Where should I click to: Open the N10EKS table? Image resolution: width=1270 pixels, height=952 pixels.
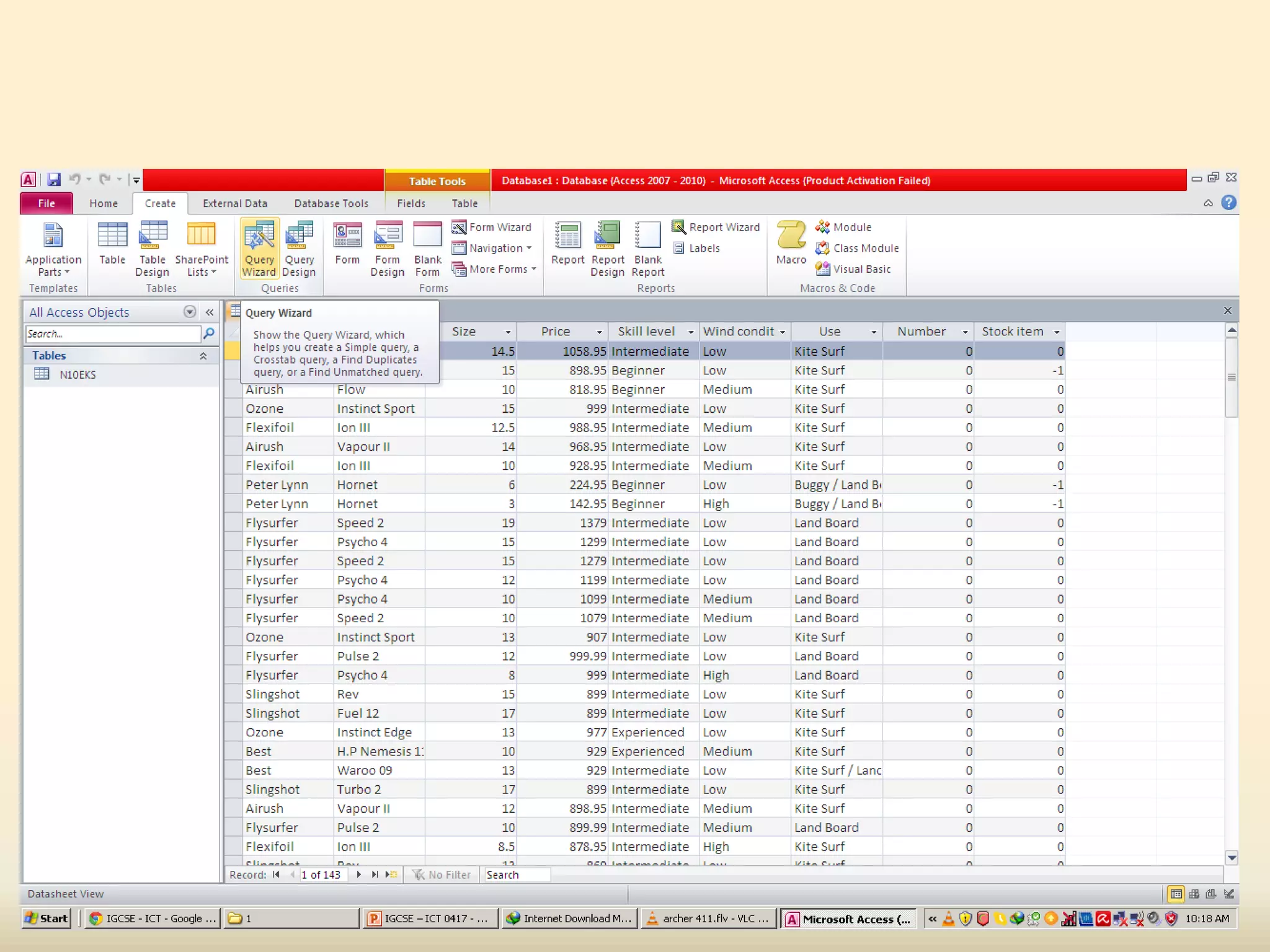pos(77,374)
